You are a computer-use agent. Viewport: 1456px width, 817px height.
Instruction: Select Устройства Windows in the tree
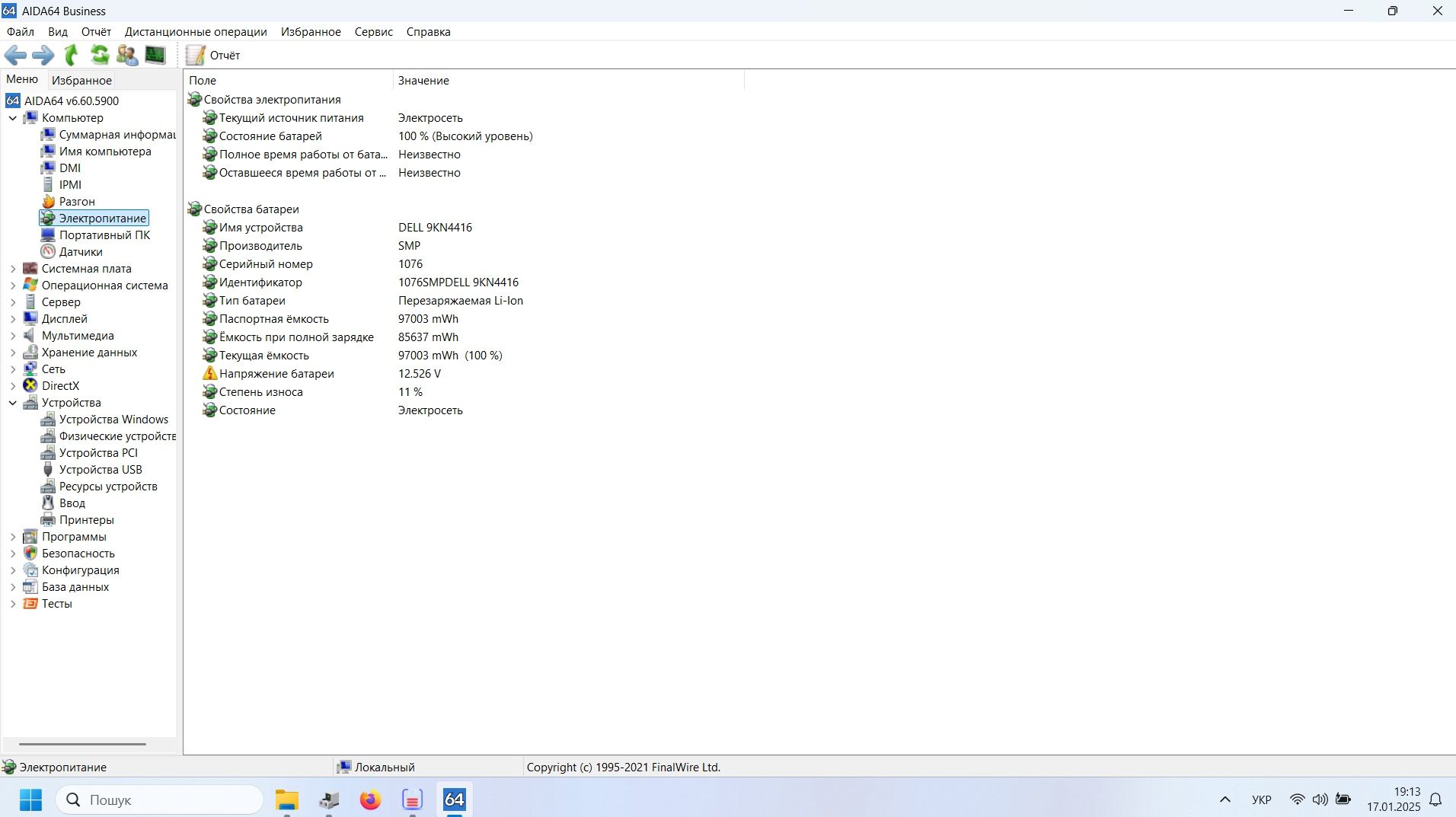113,420
